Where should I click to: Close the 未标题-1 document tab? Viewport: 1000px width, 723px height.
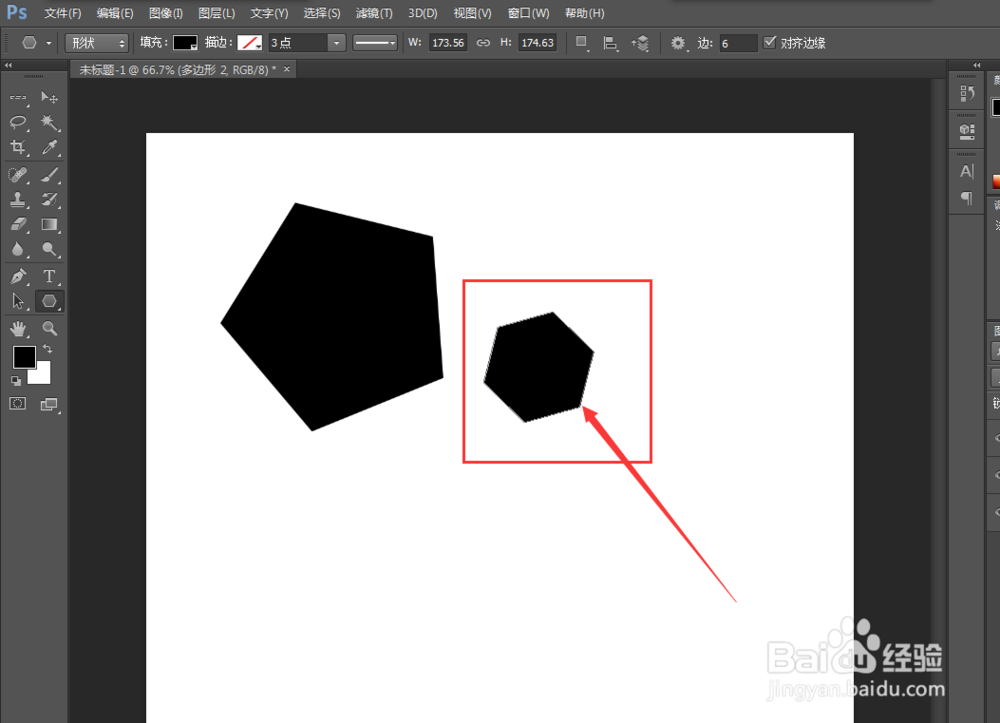287,69
